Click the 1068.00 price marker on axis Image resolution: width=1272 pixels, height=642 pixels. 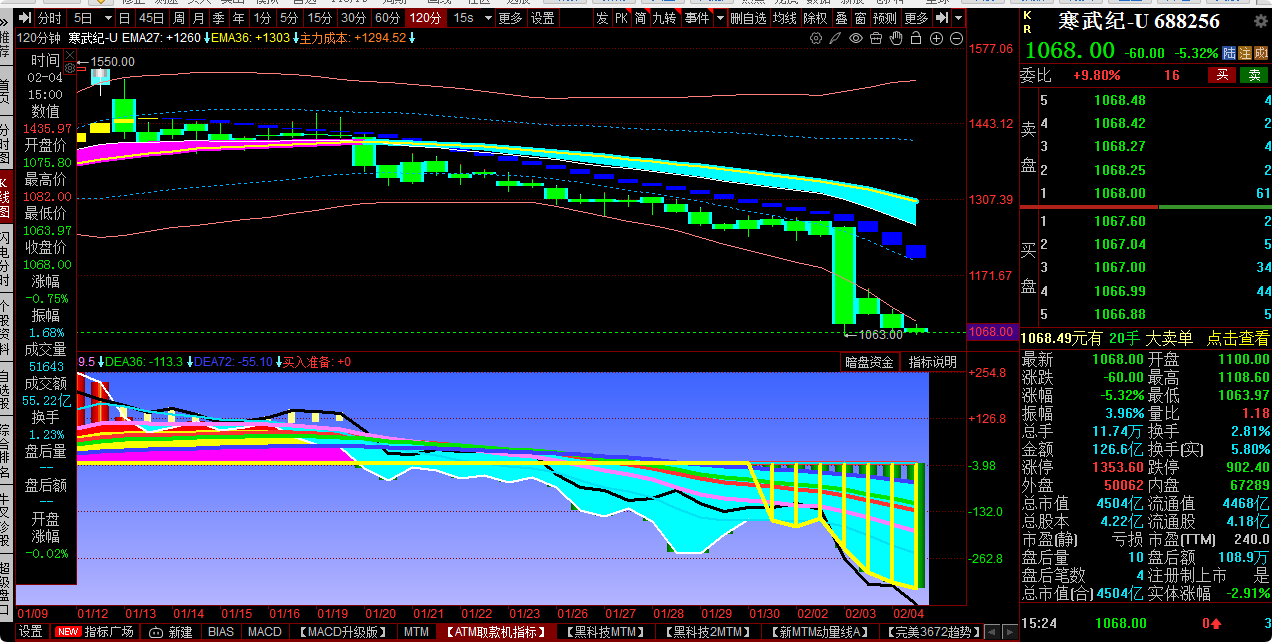(992, 331)
